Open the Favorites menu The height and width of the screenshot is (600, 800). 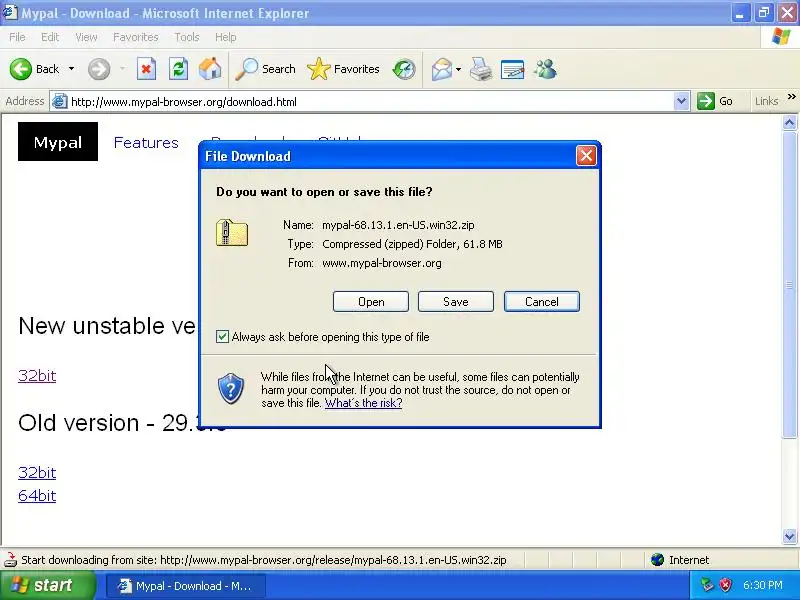click(136, 37)
